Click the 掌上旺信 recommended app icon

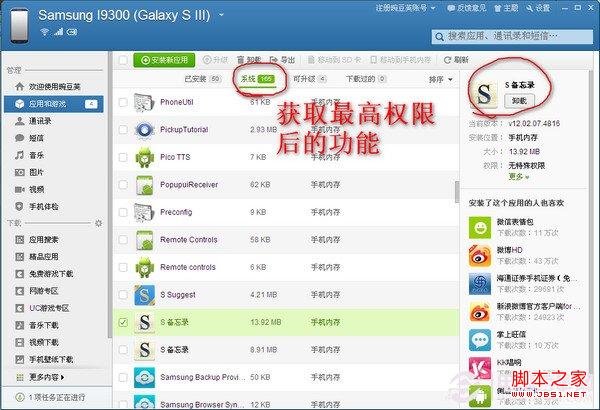pyautogui.click(x=480, y=340)
